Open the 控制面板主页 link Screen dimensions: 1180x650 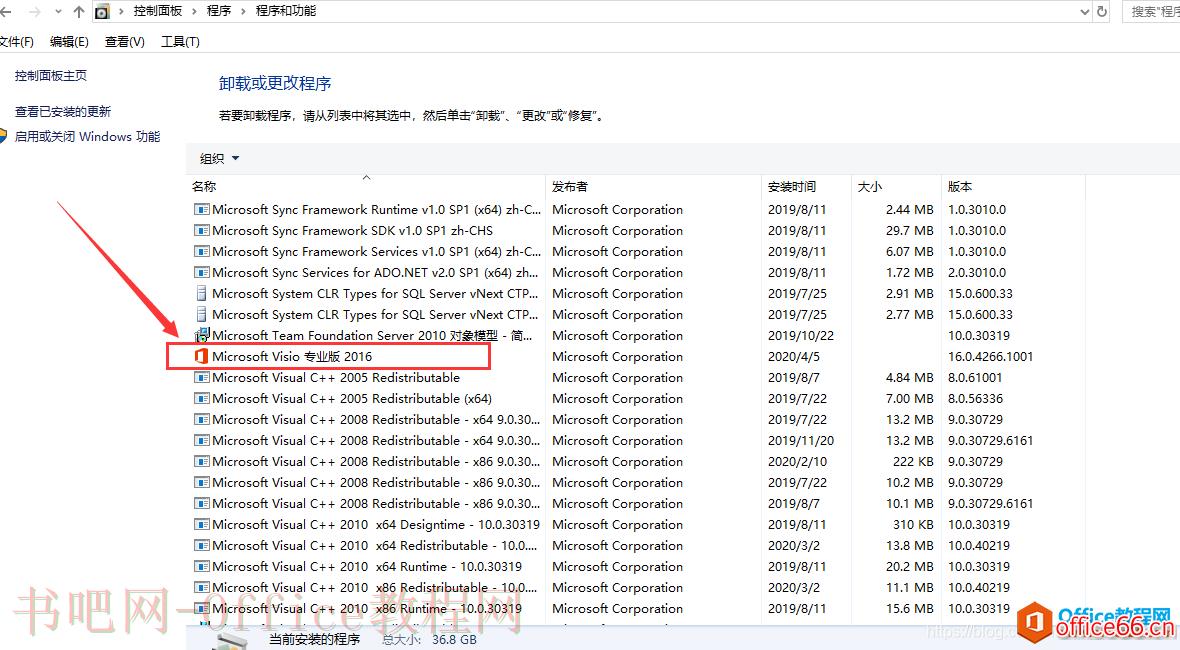point(50,75)
